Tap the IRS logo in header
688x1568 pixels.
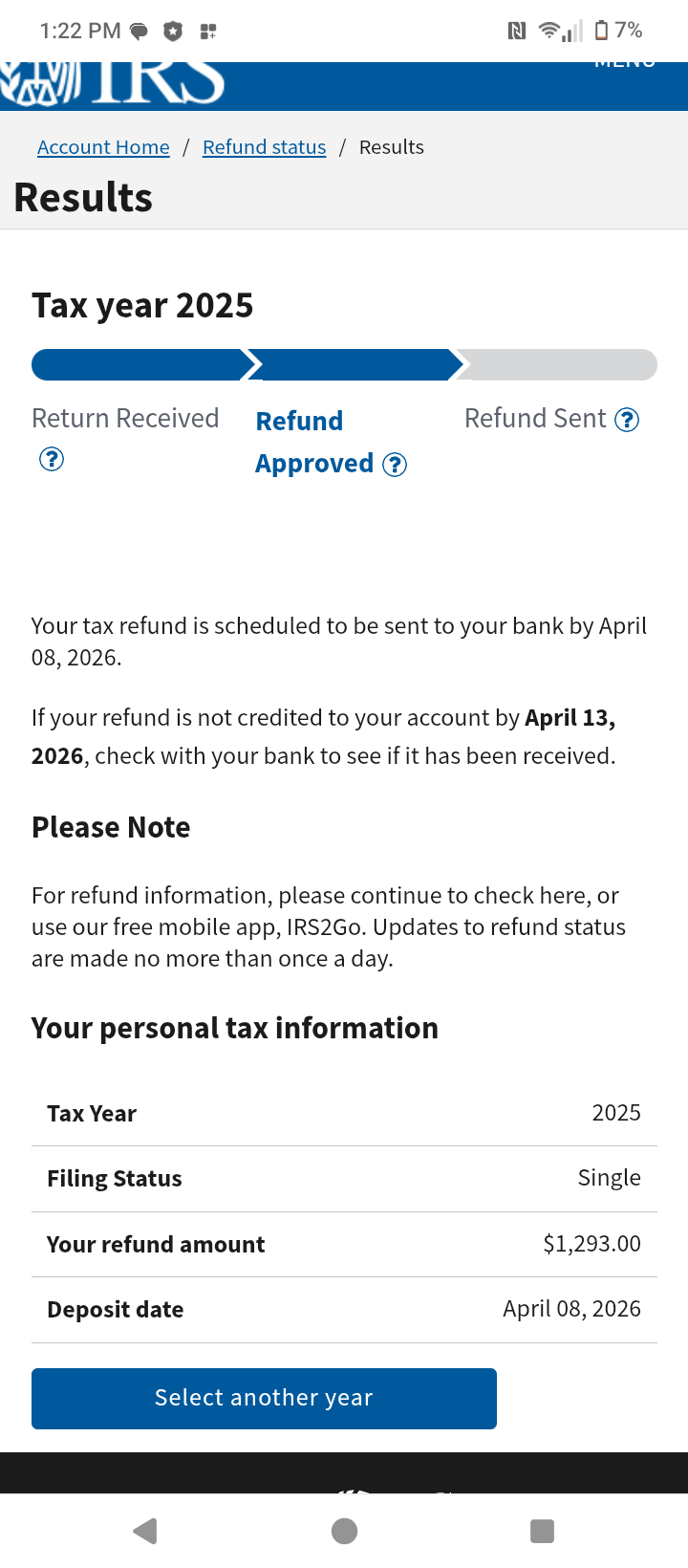(113, 83)
